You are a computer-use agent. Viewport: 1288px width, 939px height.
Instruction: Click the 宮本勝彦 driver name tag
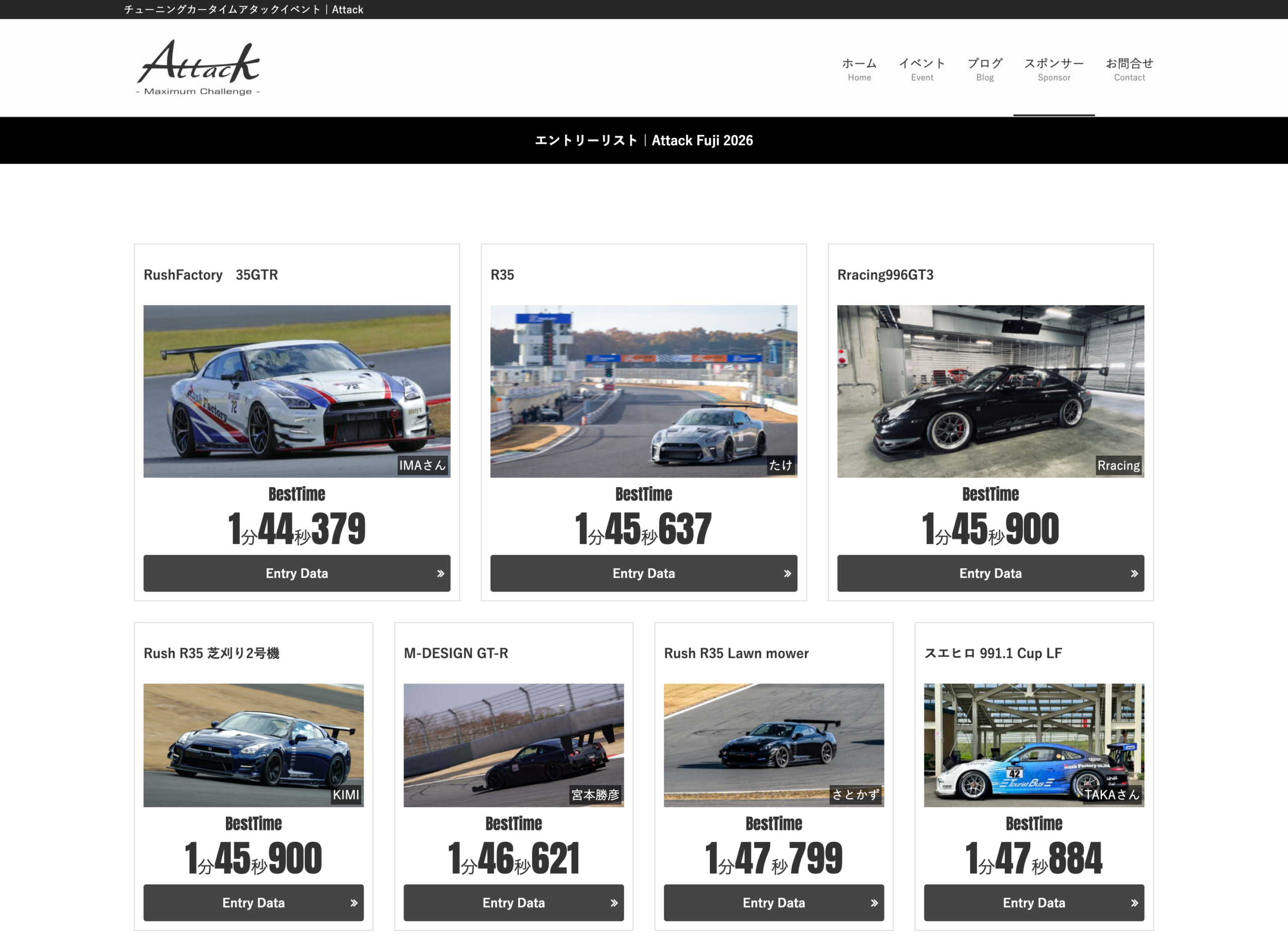595,795
